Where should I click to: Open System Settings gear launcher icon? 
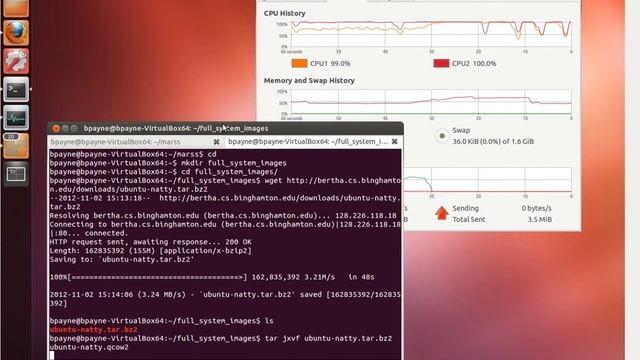coord(16,61)
